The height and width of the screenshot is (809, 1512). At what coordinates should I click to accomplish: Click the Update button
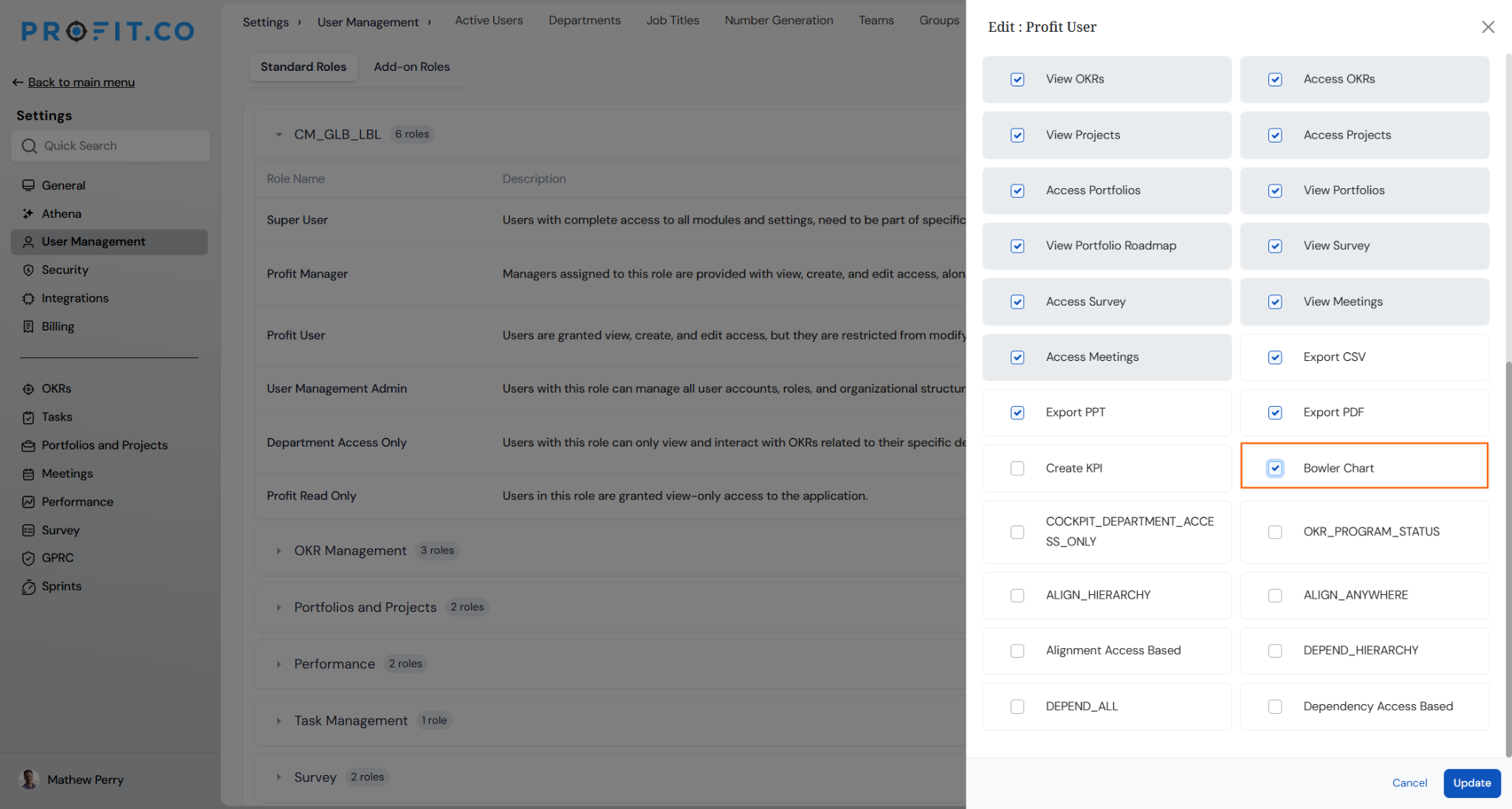coord(1471,782)
